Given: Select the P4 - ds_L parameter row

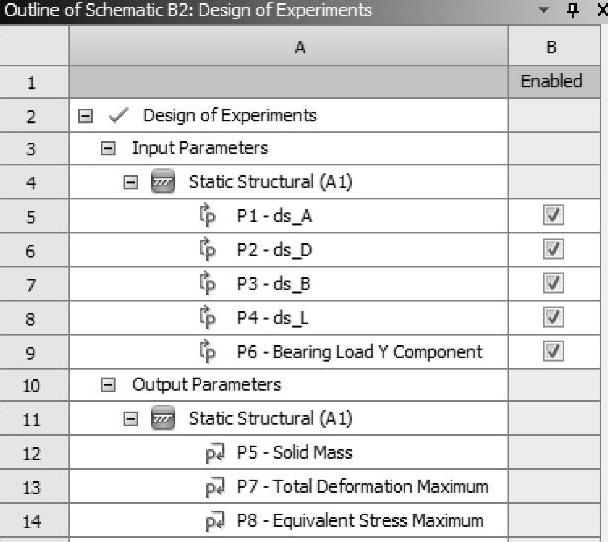Looking at the screenshot, I should pyautogui.click(x=274, y=318).
